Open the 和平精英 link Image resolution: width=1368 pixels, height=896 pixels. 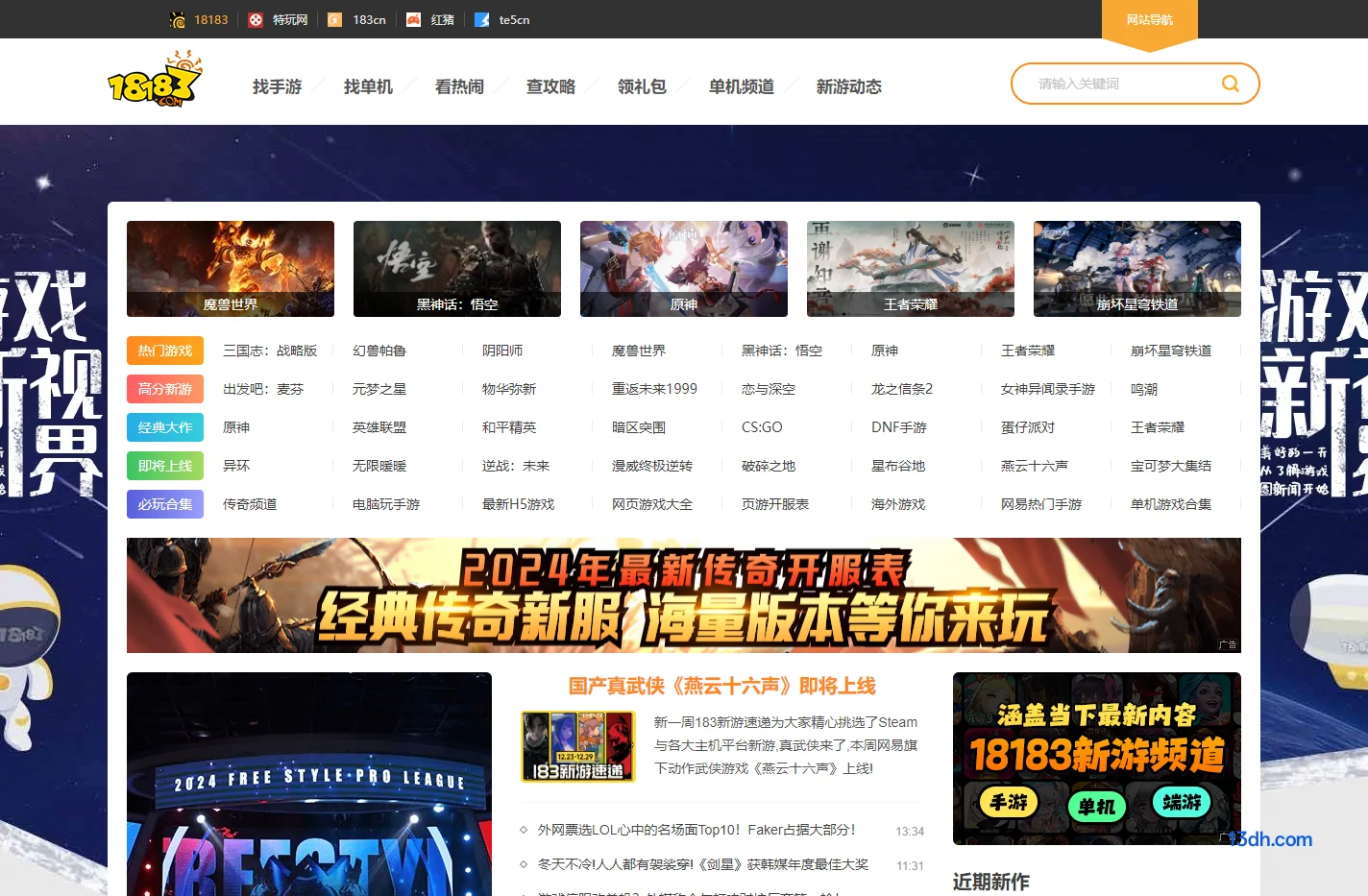coord(509,427)
